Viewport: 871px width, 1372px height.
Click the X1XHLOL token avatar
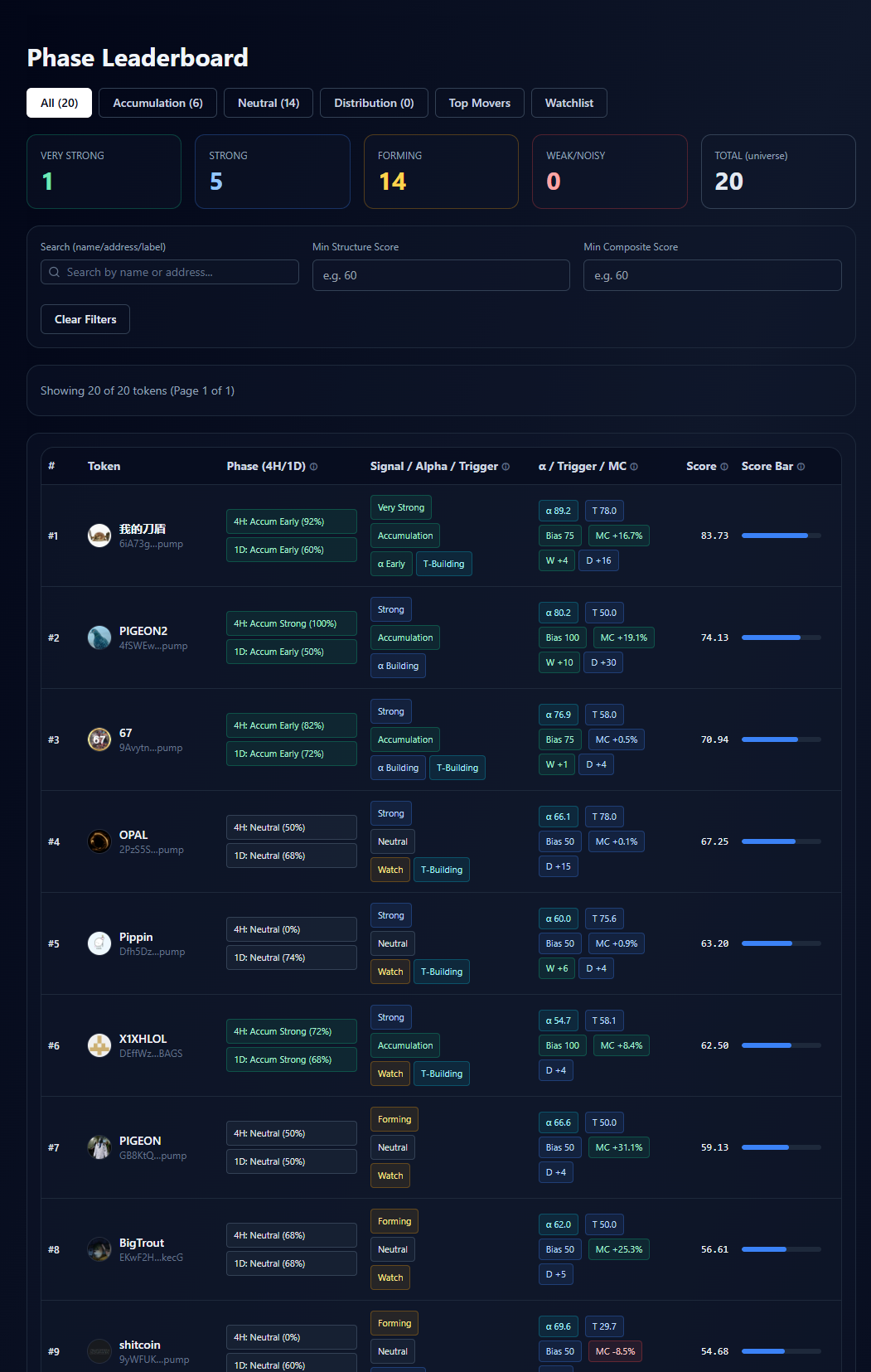[x=99, y=1045]
